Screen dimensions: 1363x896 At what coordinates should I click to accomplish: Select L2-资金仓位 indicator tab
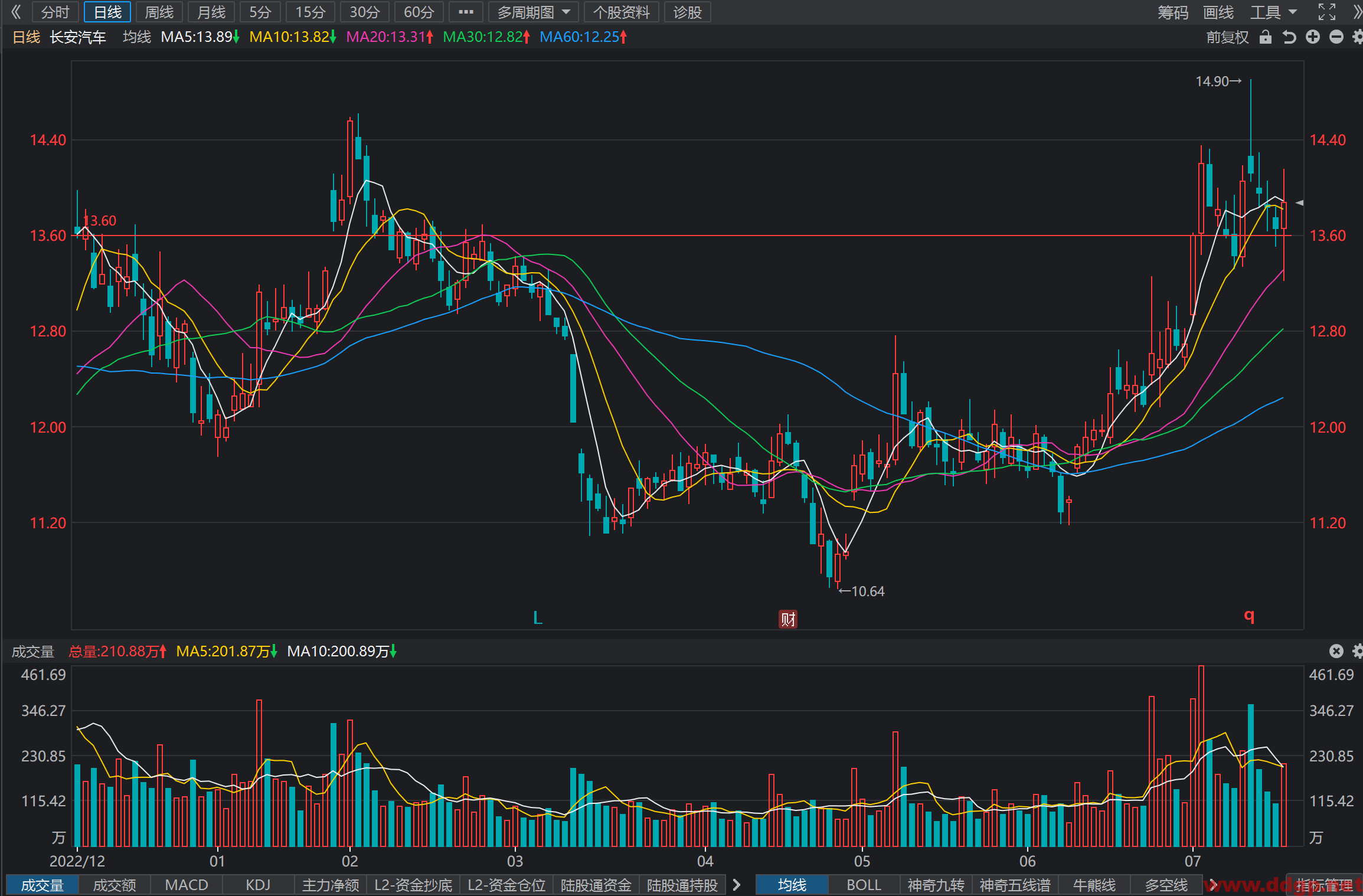pyautogui.click(x=506, y=885)
